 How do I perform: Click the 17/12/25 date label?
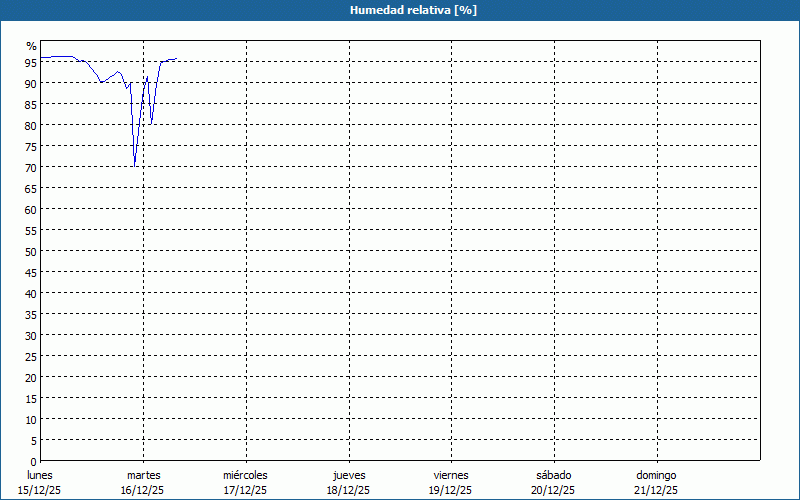coord(245,490)
